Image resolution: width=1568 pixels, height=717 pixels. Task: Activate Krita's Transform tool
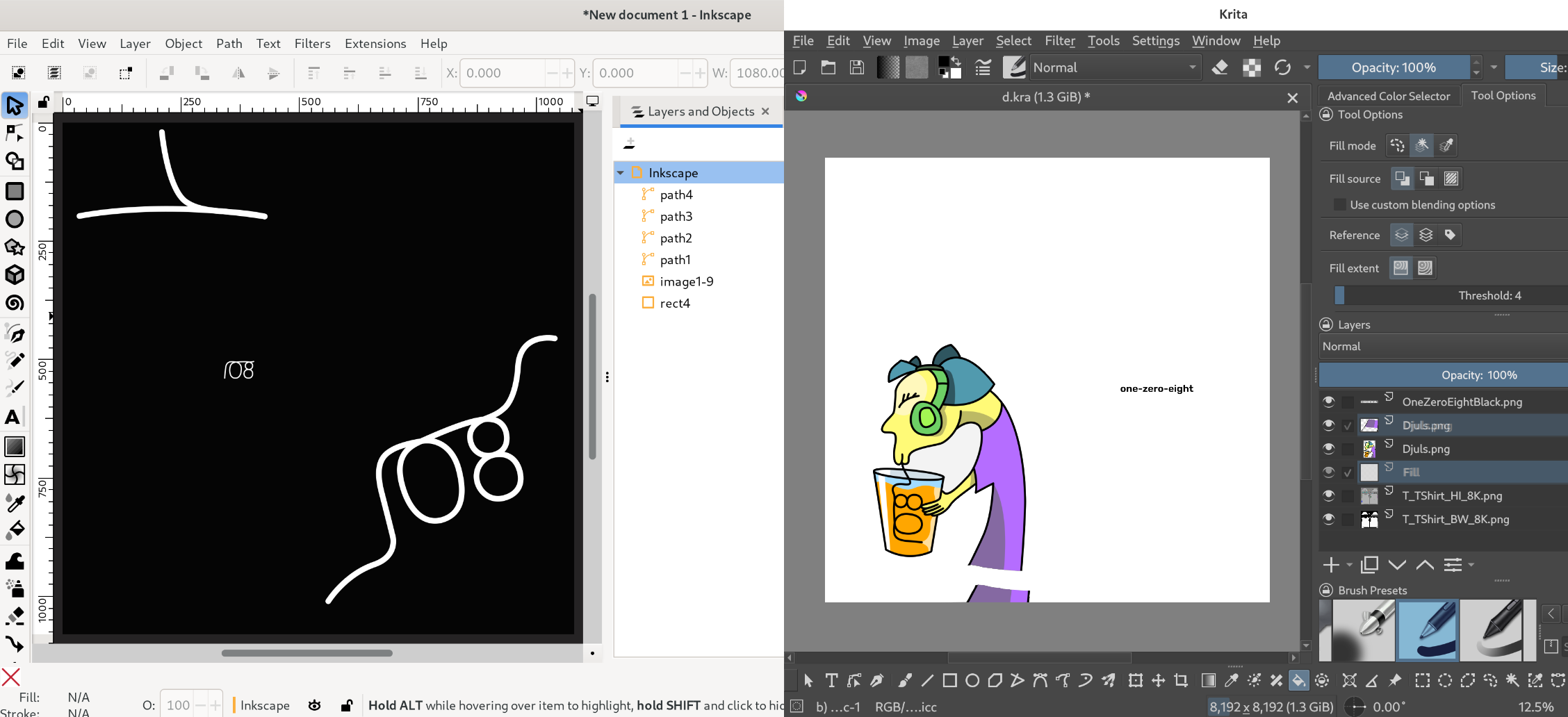(1136, 680)
